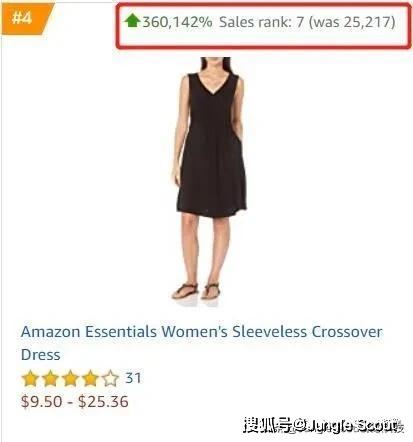Viewport: 413px width, 442px height.
Task: Click the dress's V-neckline in the photo
Action: (213, 82)
